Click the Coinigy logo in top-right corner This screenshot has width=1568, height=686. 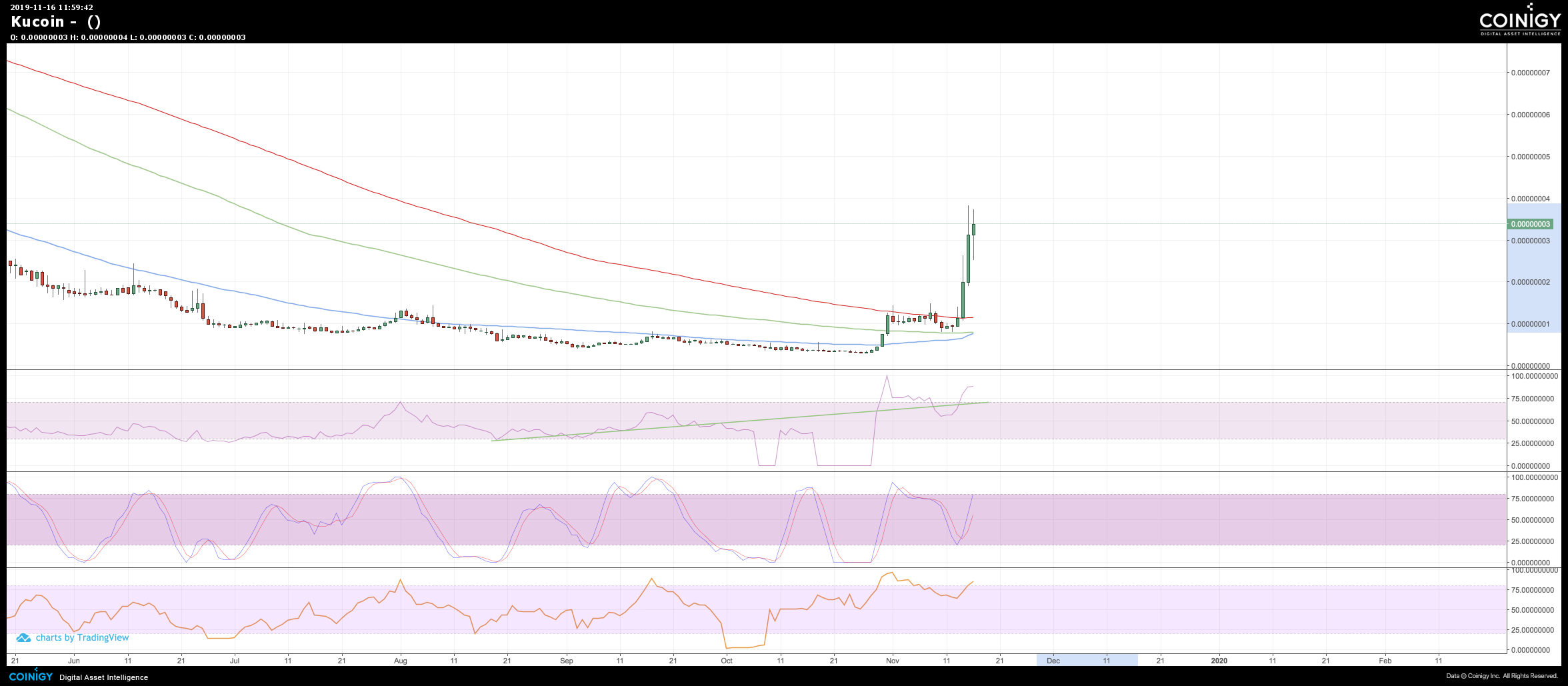[x=1519, y=22]
